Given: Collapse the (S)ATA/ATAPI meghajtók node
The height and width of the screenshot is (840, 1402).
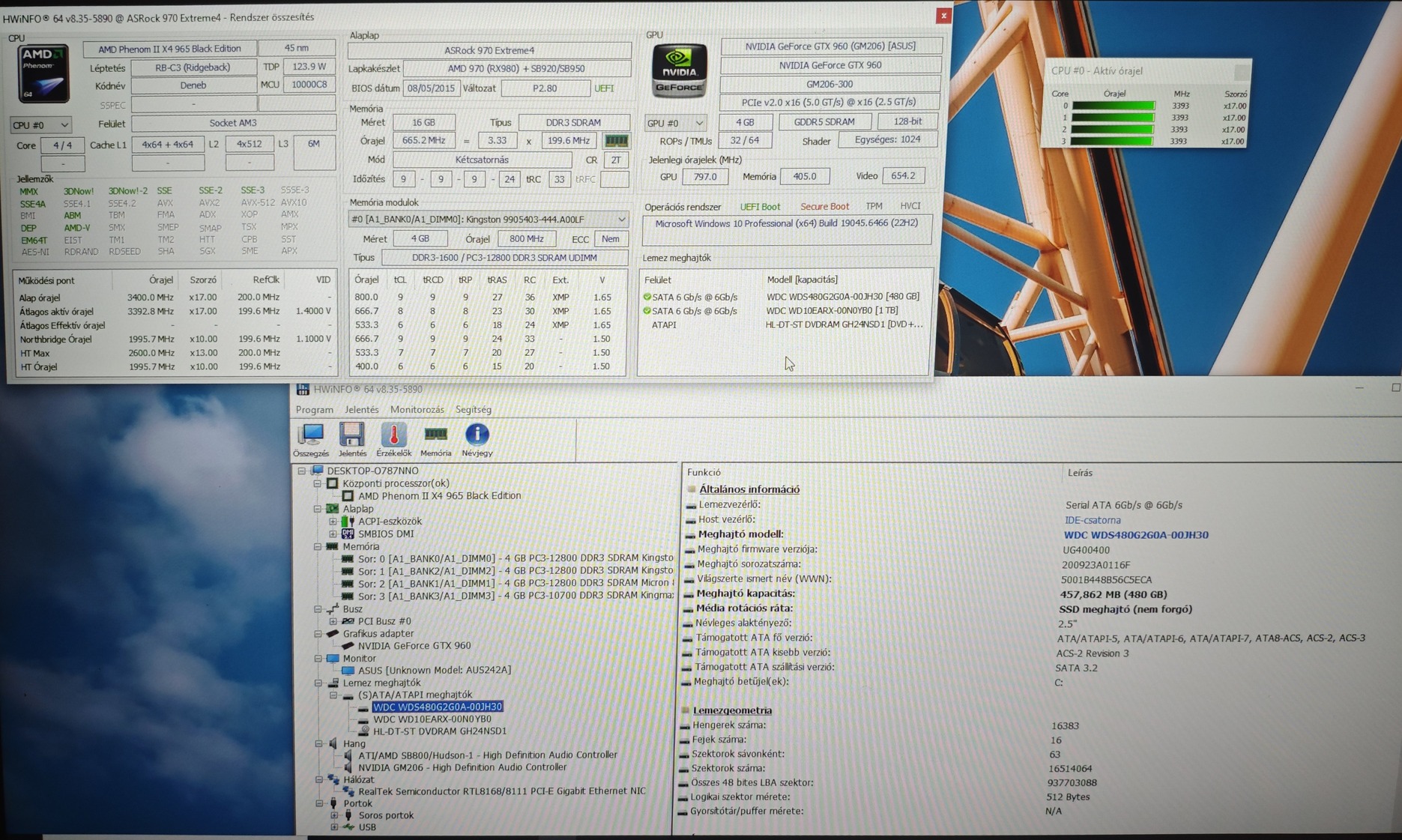Looking at the screenshot, I should (333, 695).
